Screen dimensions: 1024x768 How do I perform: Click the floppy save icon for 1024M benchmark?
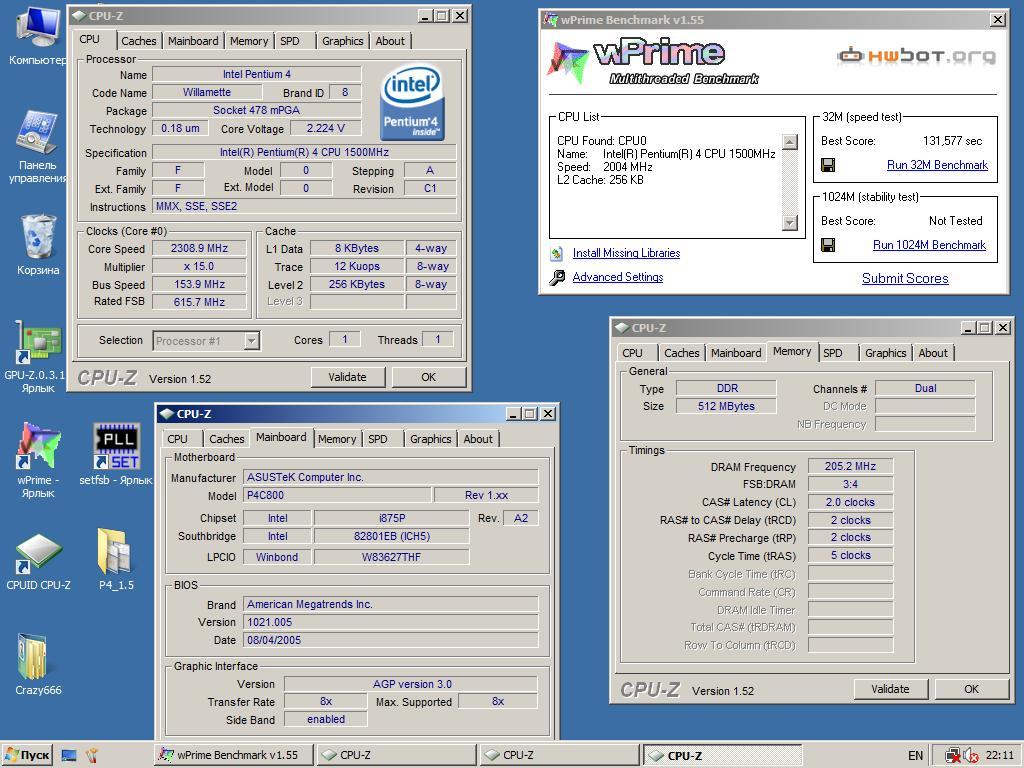pyautogui.click(x=828, y=246)
